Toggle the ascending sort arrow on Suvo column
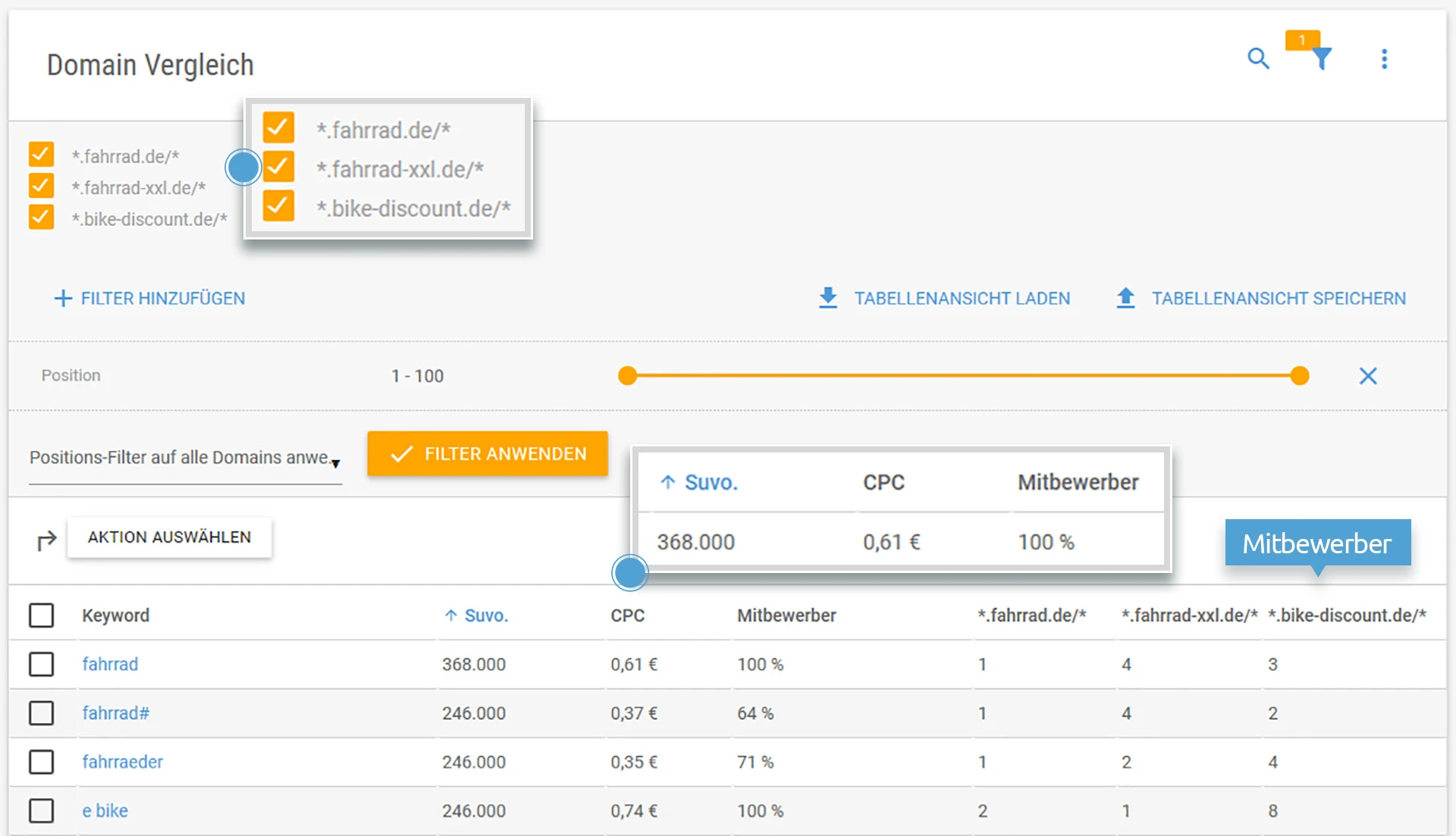The image size is (1456, 836). [x=450, y=615]
